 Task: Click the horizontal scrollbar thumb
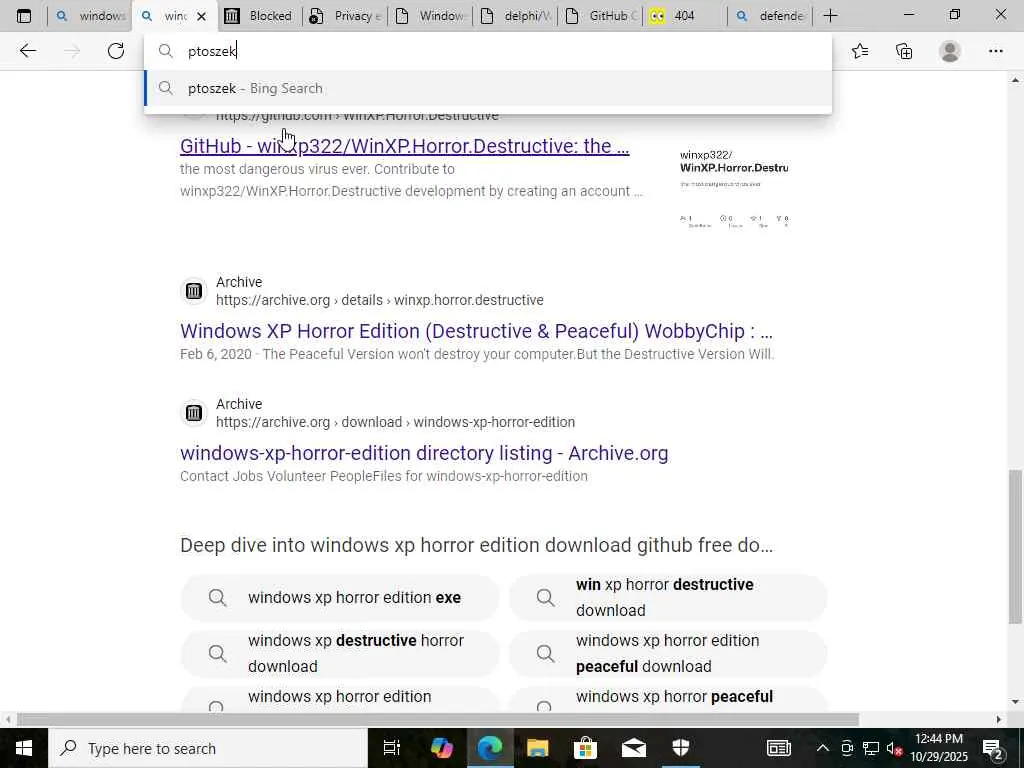coord(438,720)
